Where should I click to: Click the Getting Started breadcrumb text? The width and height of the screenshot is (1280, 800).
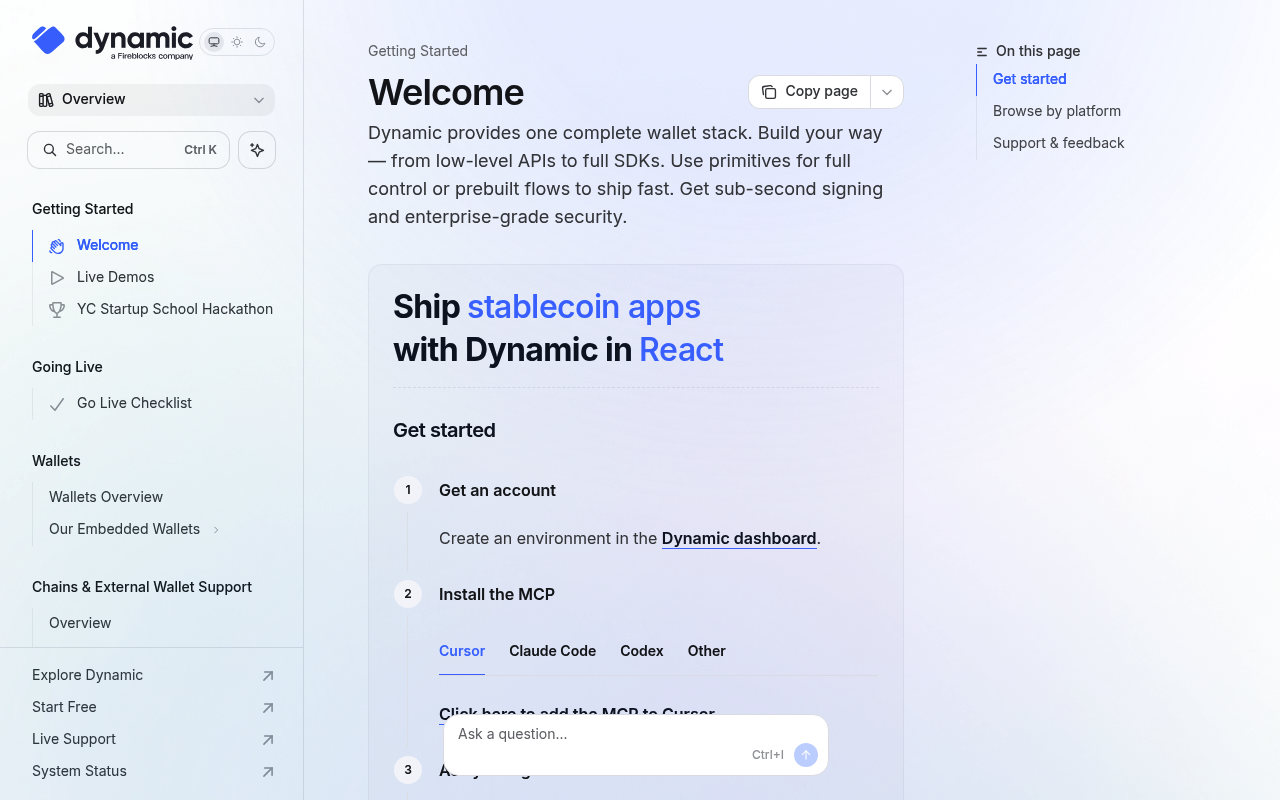(418, 51)
